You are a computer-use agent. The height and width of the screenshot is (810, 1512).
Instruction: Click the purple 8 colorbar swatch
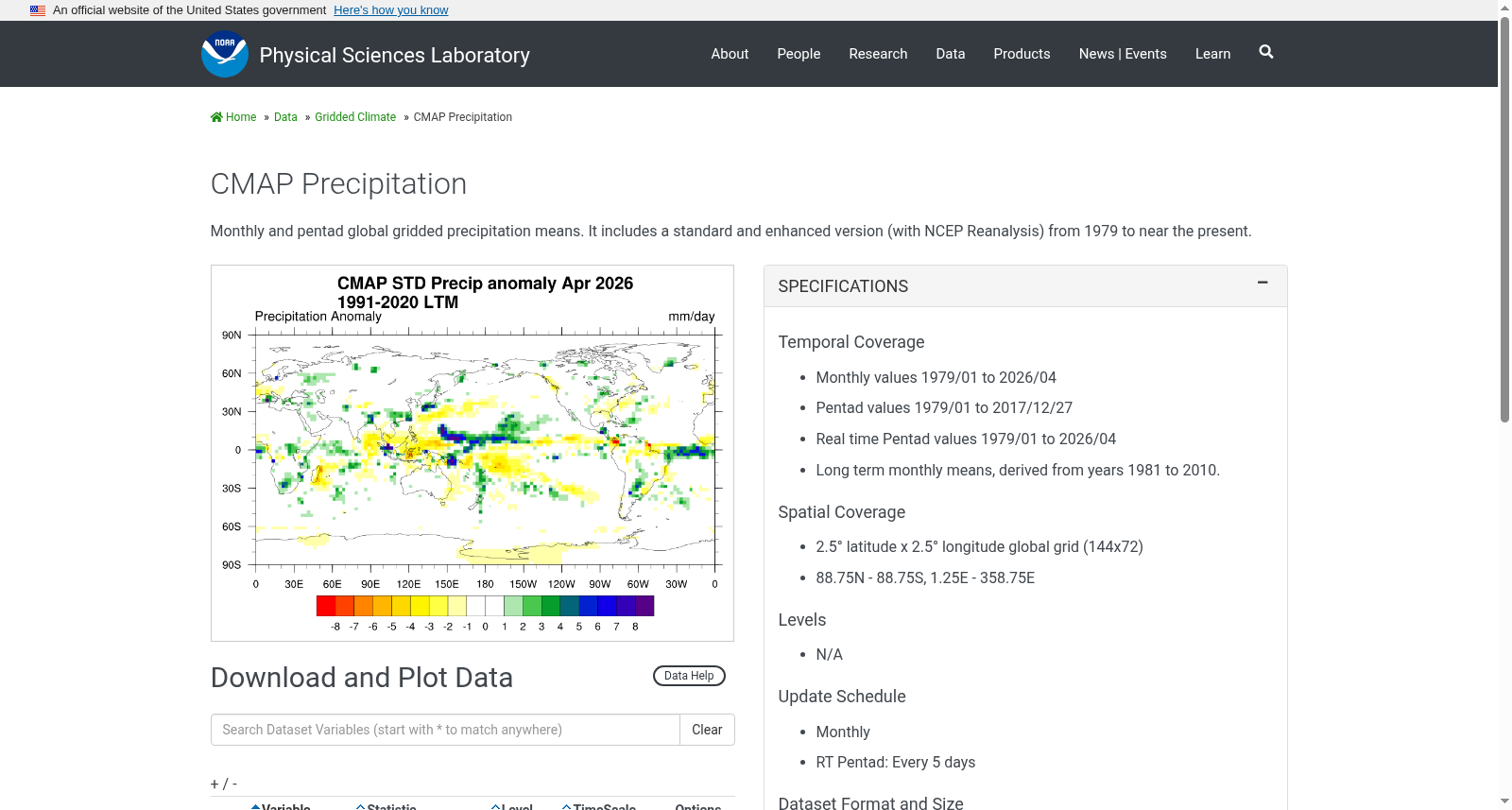(644, 606)
